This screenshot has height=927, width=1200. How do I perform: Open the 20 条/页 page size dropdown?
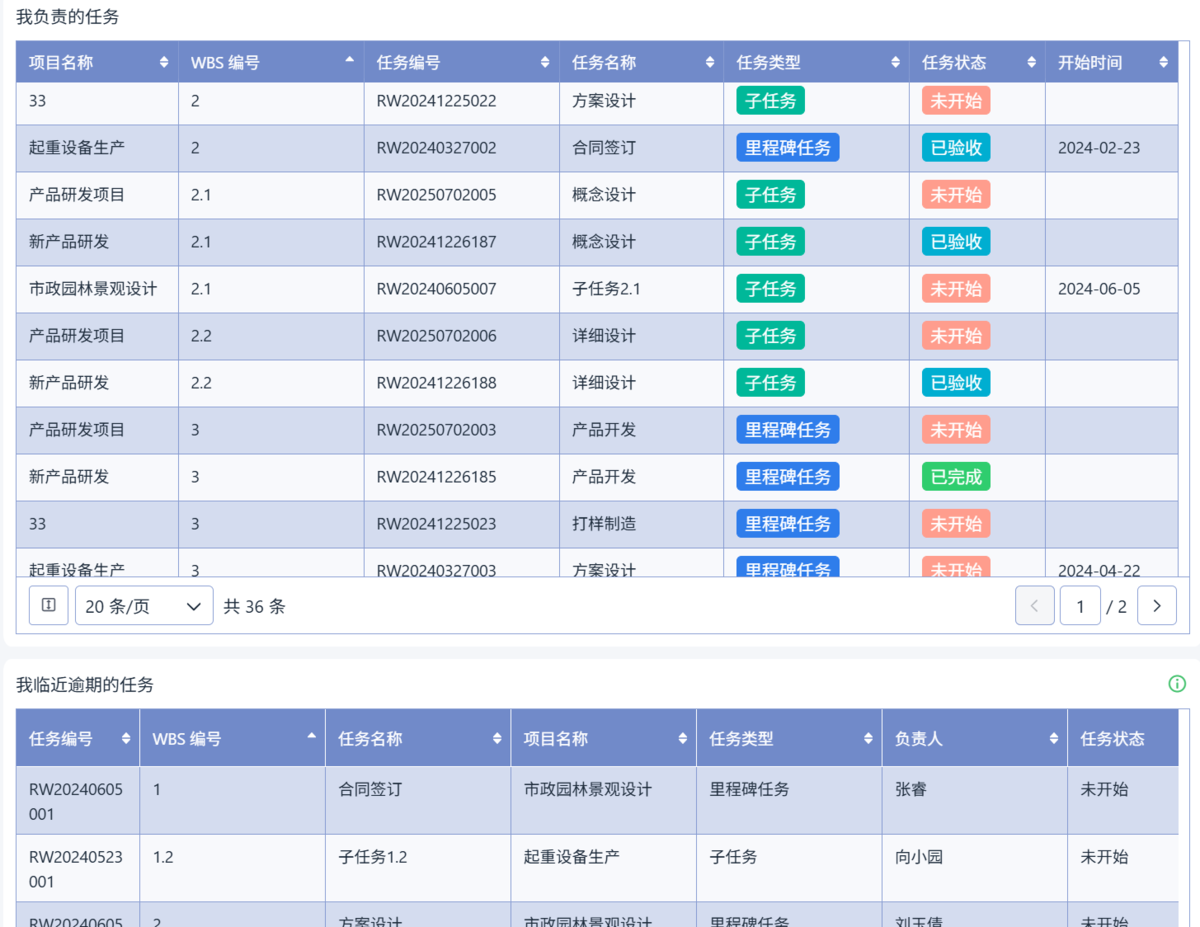[x=144, y=606]
